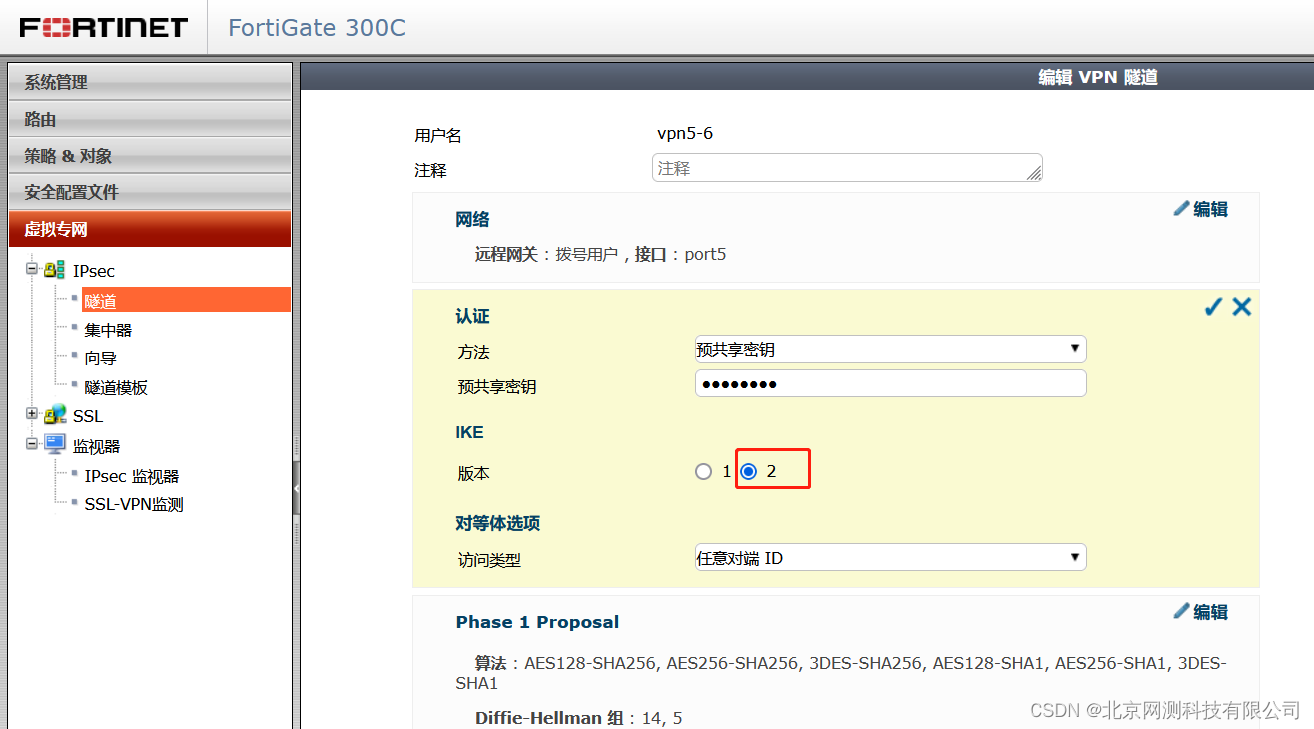This screenshot has width=1314, height=729.
Task: Open SSL-VPN监测 under 监视器
Action: [x=134, y=504]
